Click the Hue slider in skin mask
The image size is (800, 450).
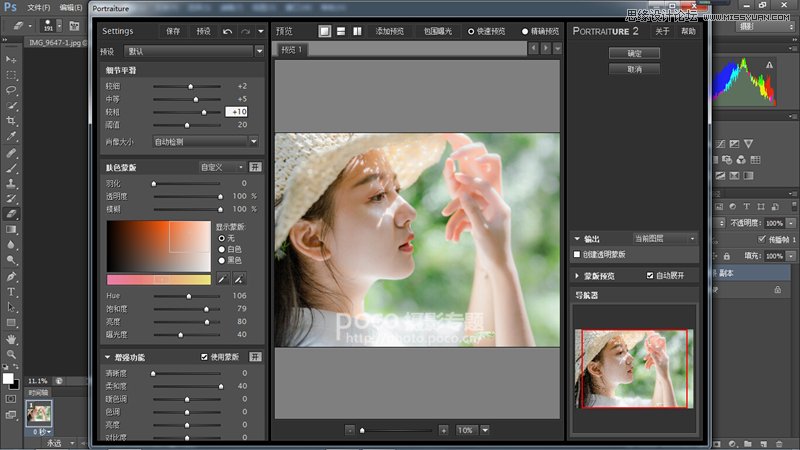187,296
